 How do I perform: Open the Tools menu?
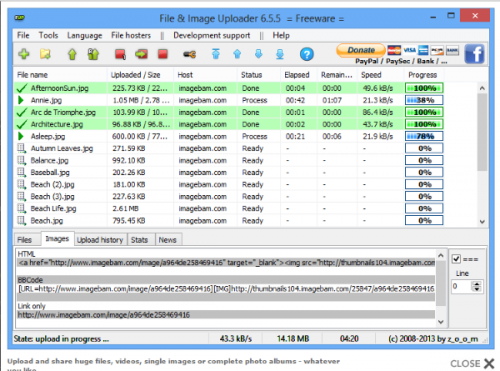click(48, 35)
